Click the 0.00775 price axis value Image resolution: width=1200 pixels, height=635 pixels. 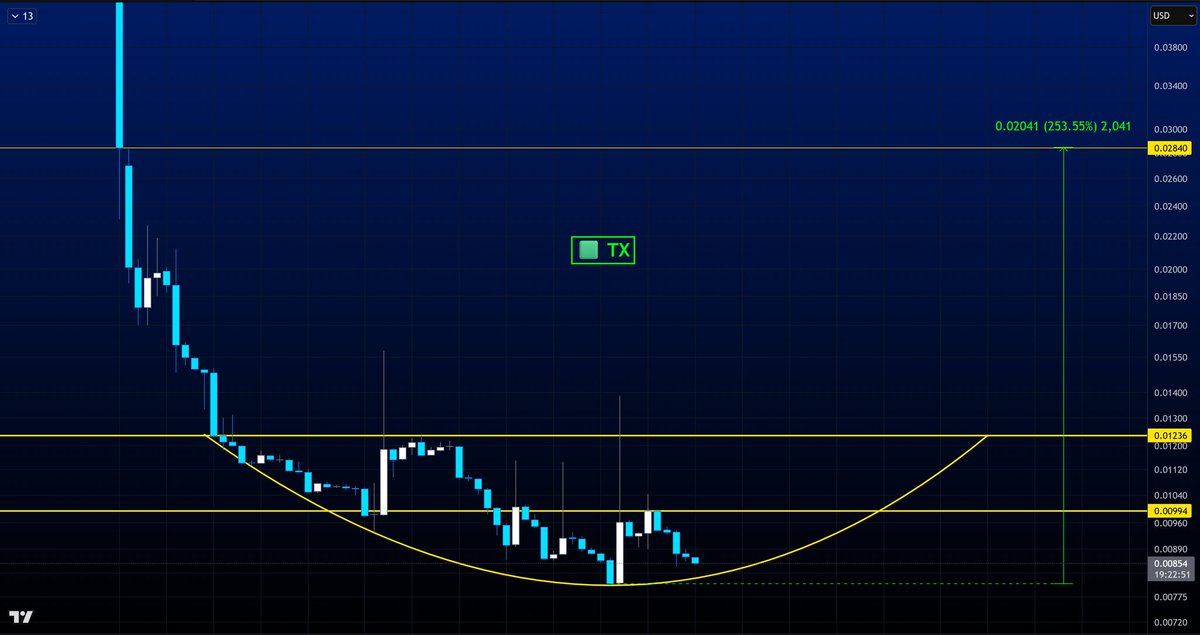tap(1170, 597)
